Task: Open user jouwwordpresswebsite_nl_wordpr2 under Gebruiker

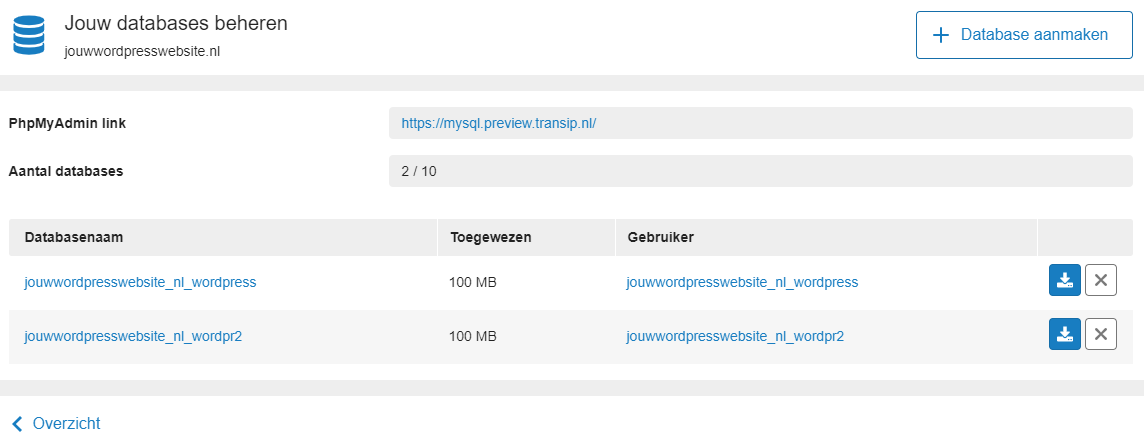Action: (x=735, y=336)
